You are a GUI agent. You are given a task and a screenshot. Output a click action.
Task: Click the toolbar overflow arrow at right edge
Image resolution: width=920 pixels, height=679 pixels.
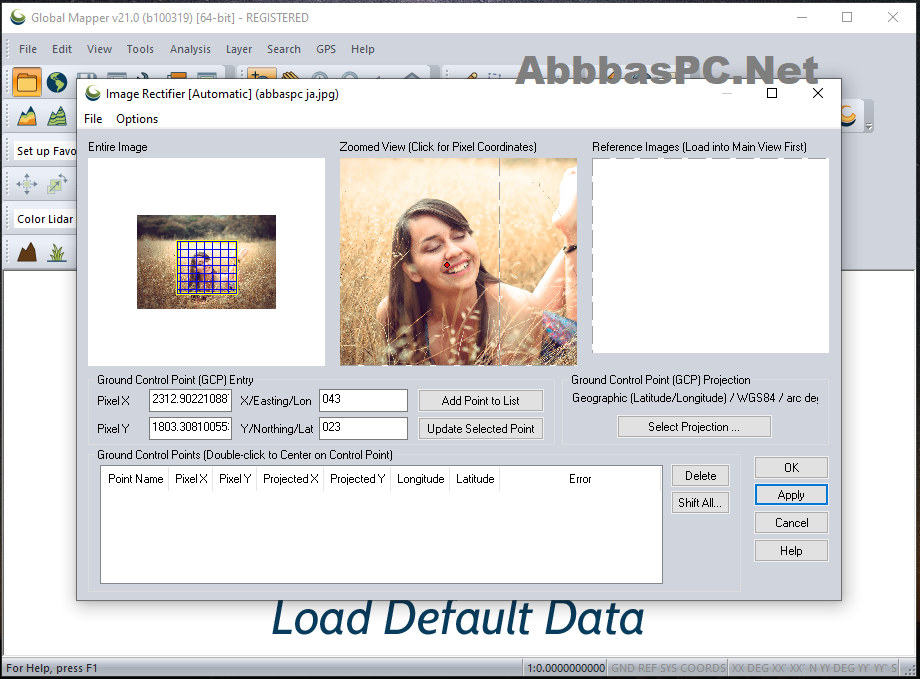point(869,127)
